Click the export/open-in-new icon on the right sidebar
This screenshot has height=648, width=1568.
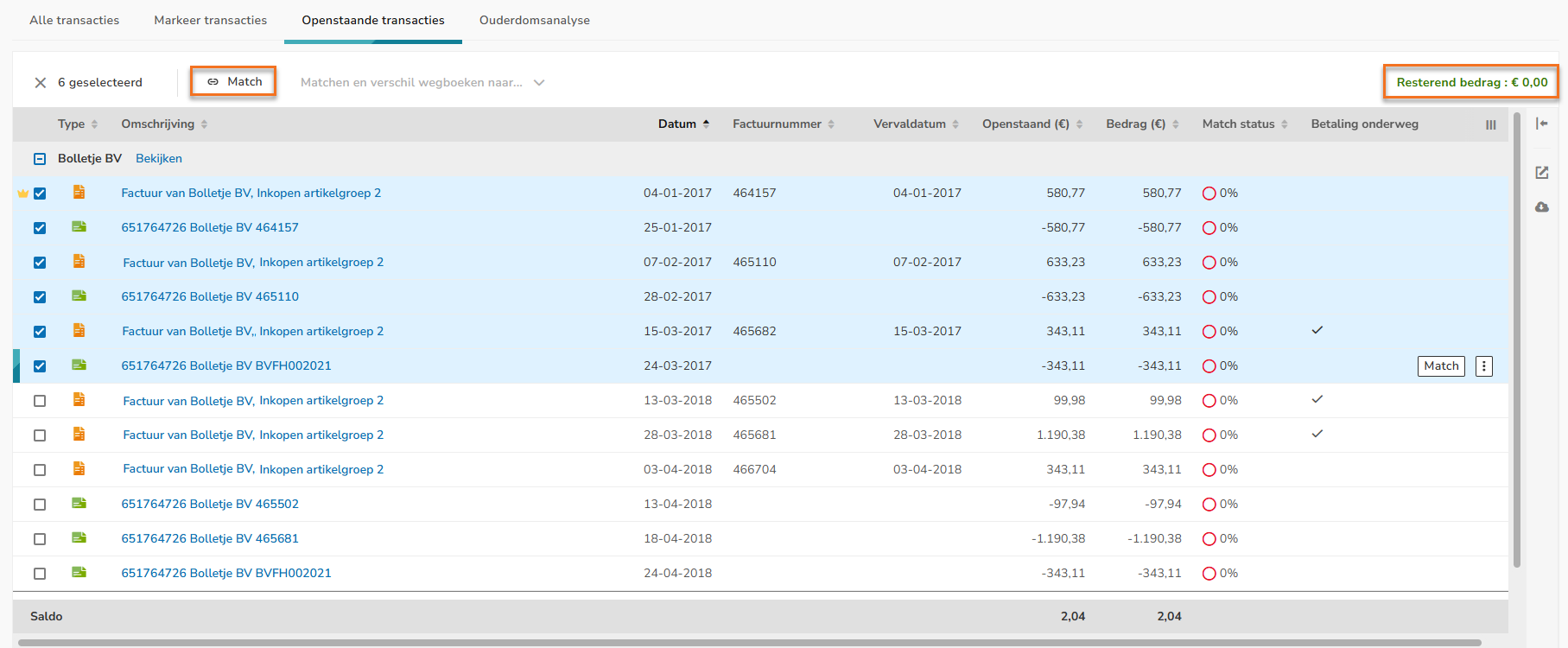[x=1542, y=173]
